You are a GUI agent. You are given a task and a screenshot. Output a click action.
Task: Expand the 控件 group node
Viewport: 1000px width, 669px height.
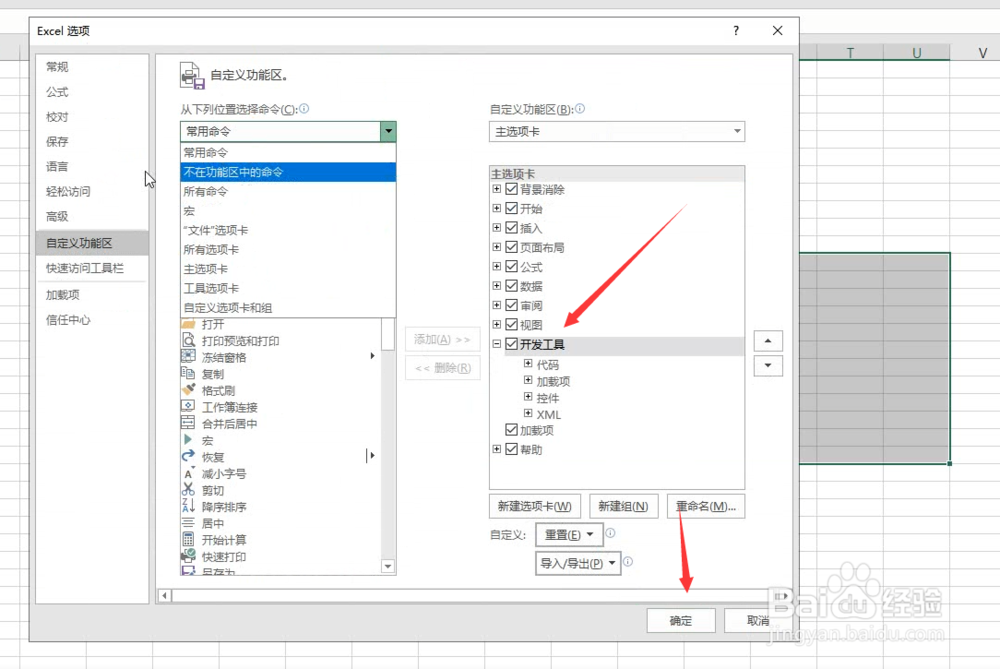pos(528,397)
